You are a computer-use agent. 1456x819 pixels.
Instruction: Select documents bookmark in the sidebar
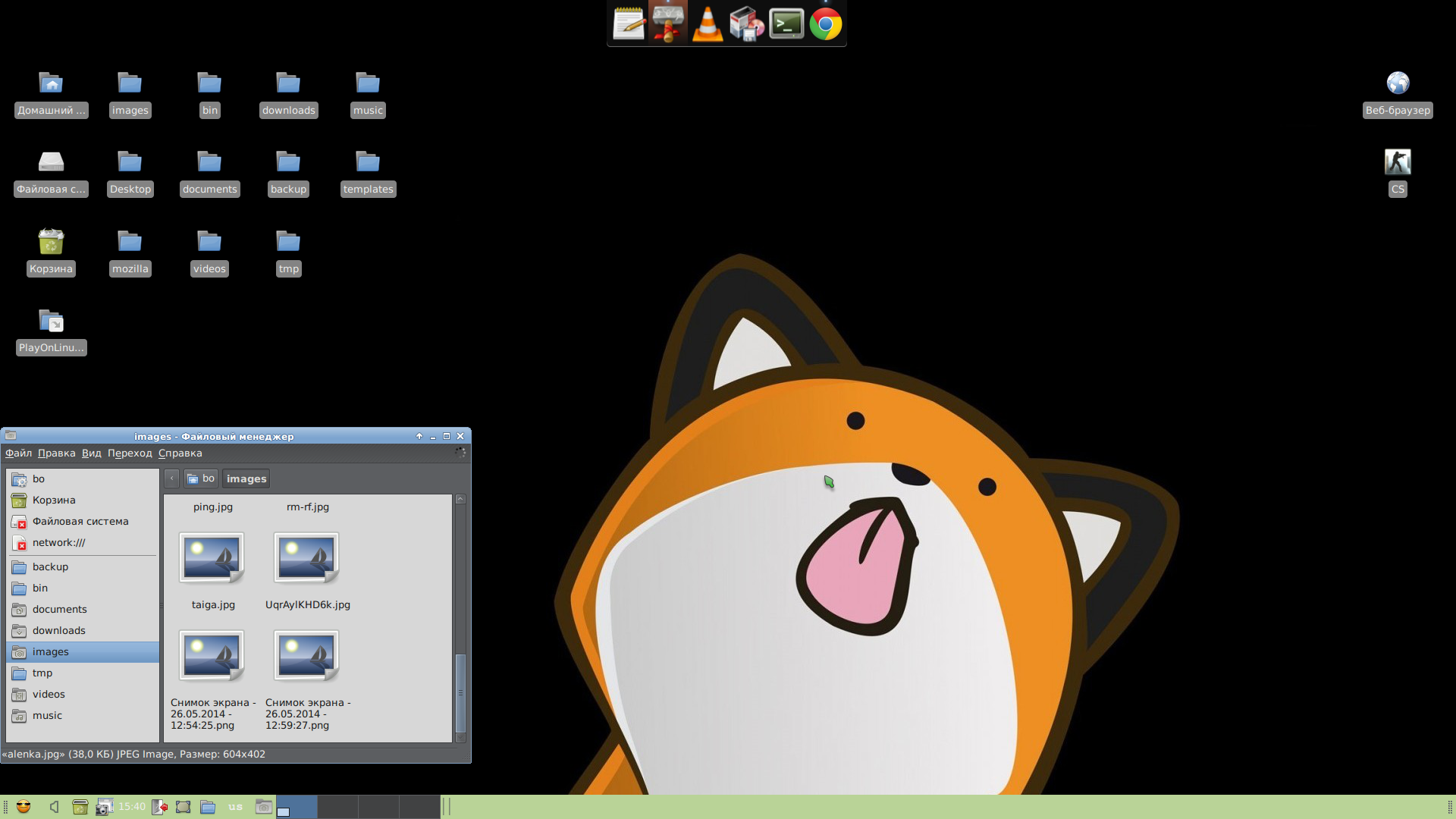[83, 609]
